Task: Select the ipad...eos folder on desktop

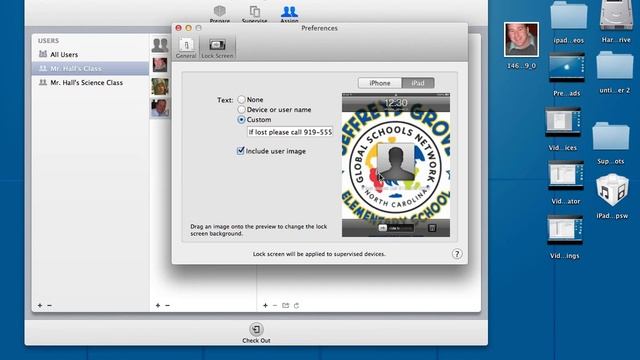Action: pos(569,22)
